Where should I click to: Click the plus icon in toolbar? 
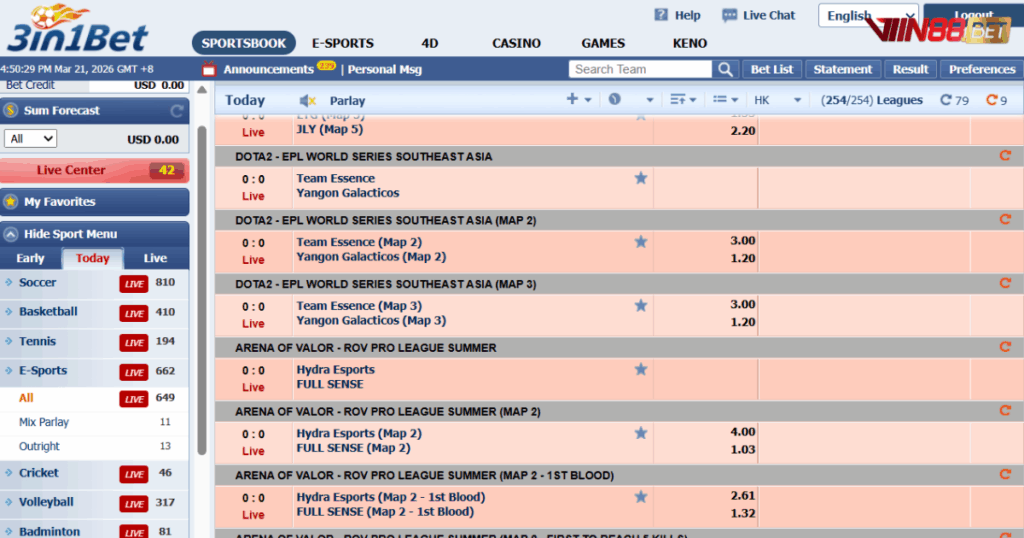(x=572, y=99)
